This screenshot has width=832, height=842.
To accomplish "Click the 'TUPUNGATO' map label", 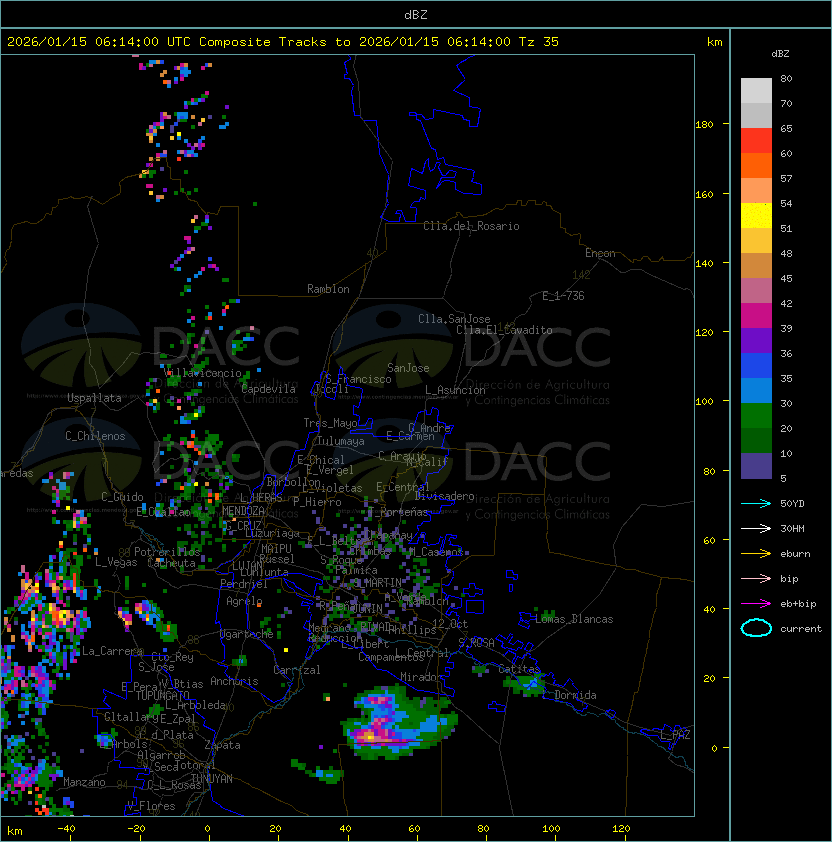I will pyautogui.click(x=162, y=695).
